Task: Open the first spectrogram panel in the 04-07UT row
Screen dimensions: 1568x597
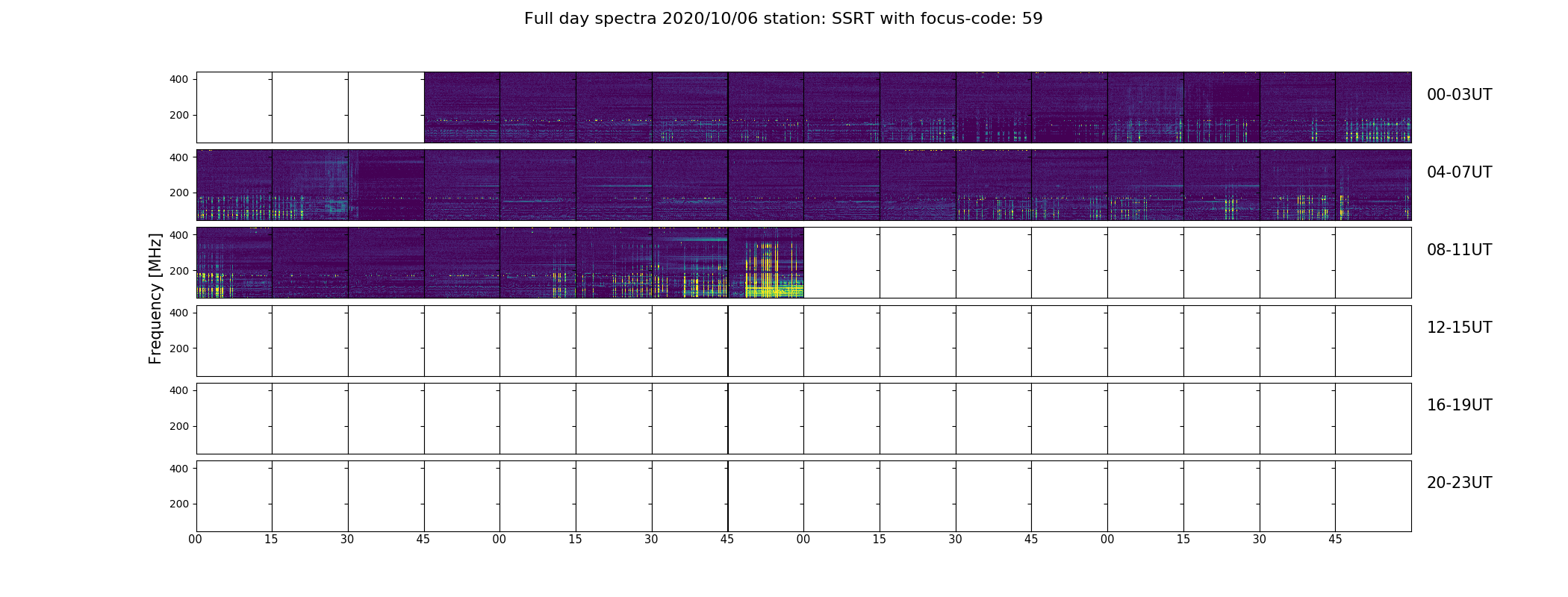Action: click(234, 185)
